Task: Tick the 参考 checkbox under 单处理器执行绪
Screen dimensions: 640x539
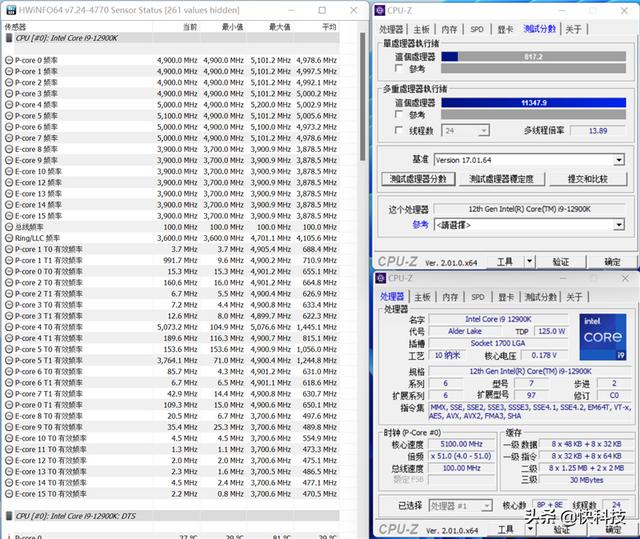Action: click(399, 68)
